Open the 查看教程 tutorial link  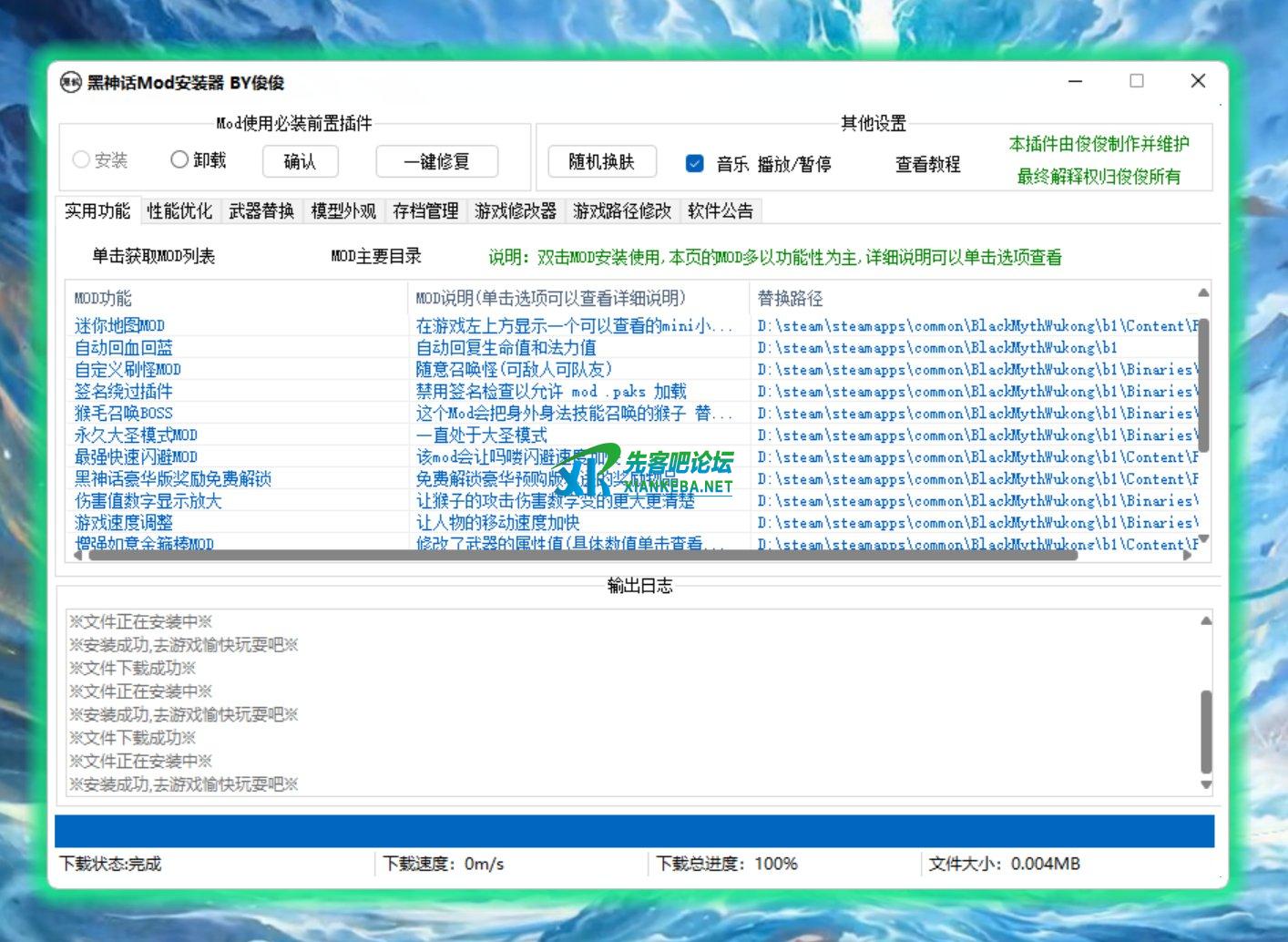pos(927,164)
